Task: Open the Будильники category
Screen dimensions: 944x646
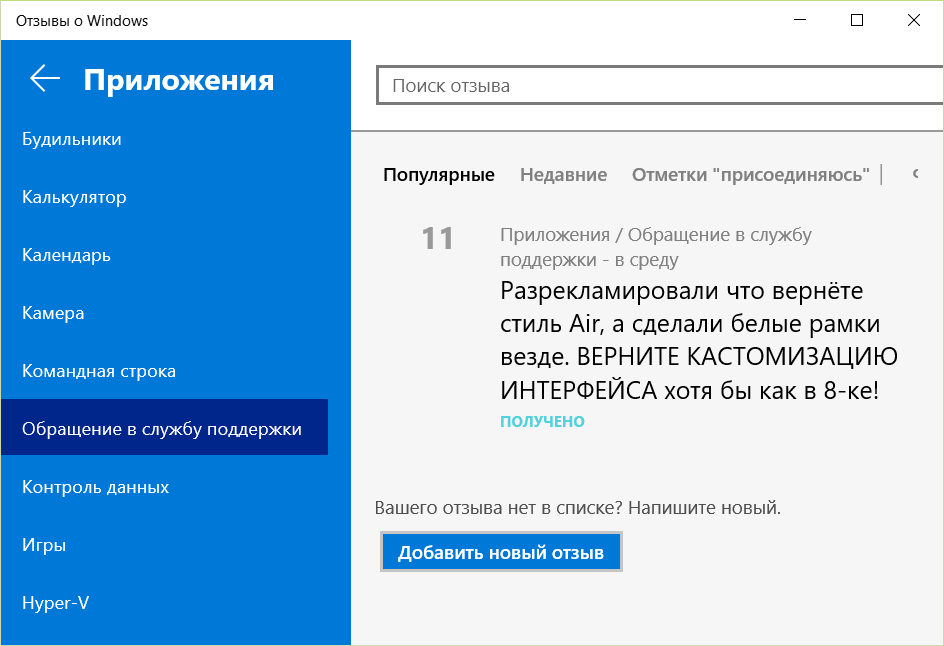Action: tap(72, 139)
